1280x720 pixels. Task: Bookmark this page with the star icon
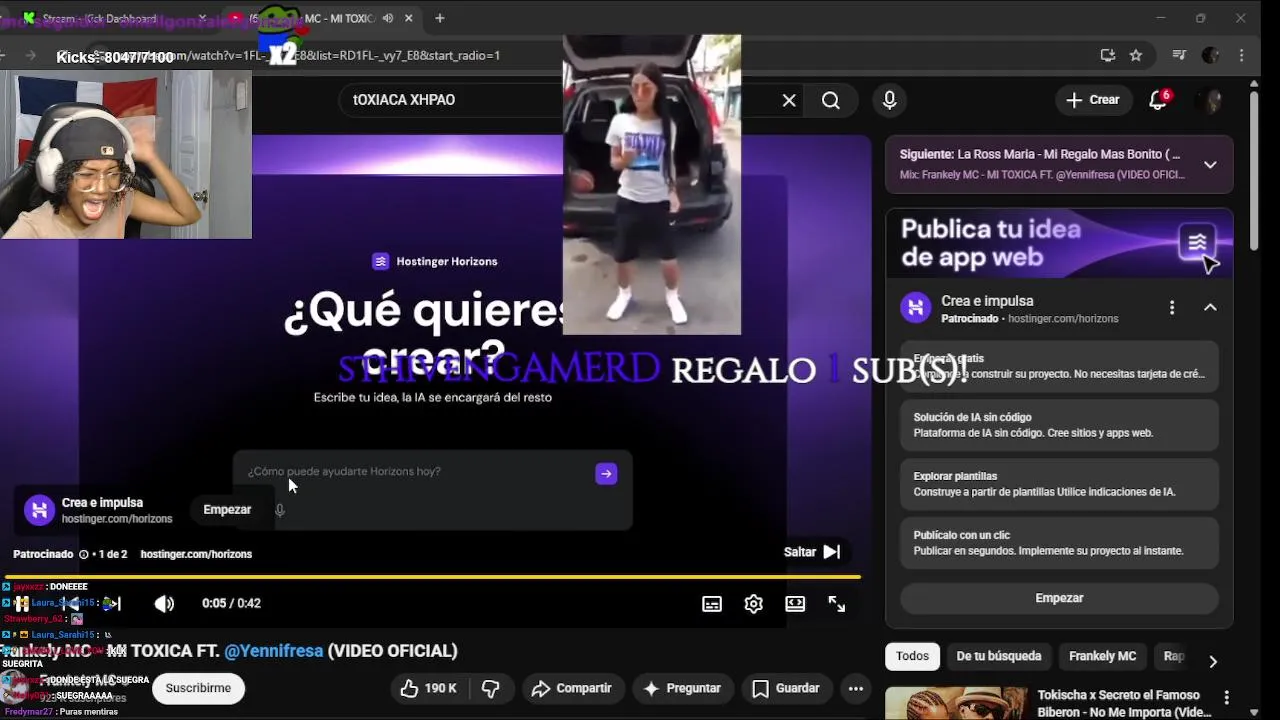point(1136,56)
